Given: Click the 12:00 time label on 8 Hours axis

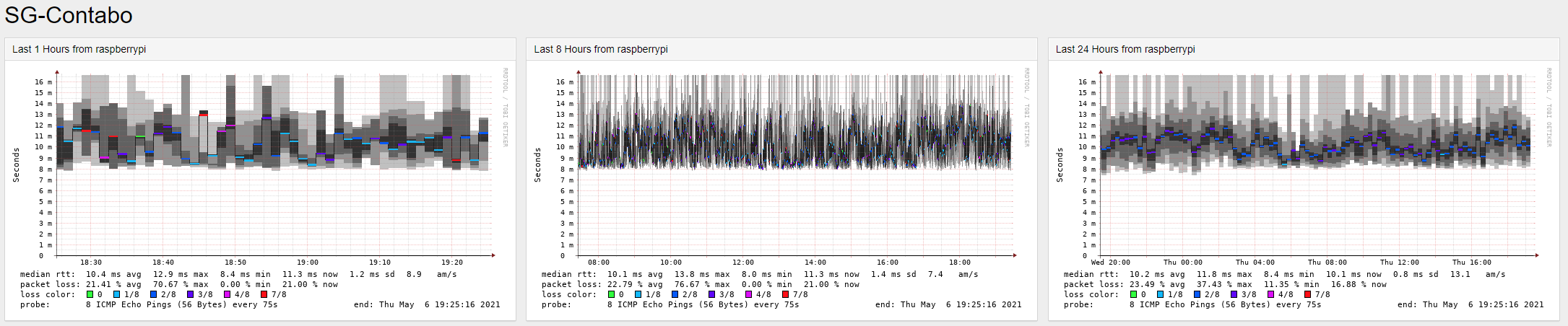Looking at the screenshot, I should (742, 263).
